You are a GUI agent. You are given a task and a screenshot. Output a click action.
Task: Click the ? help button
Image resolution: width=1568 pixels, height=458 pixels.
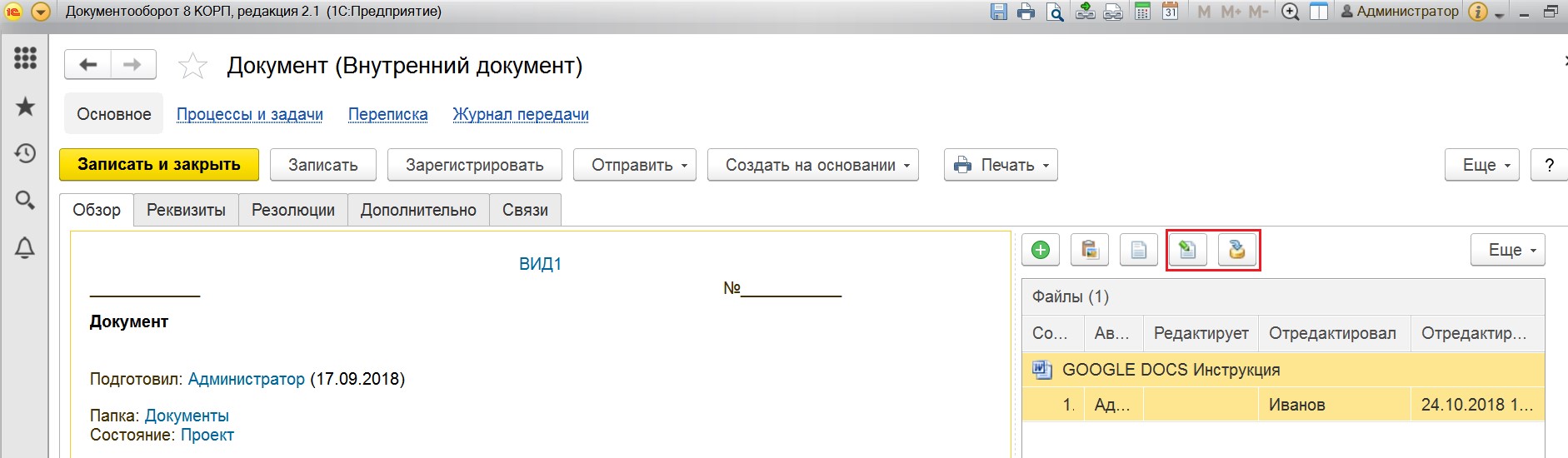click(x=1549, y=165)
